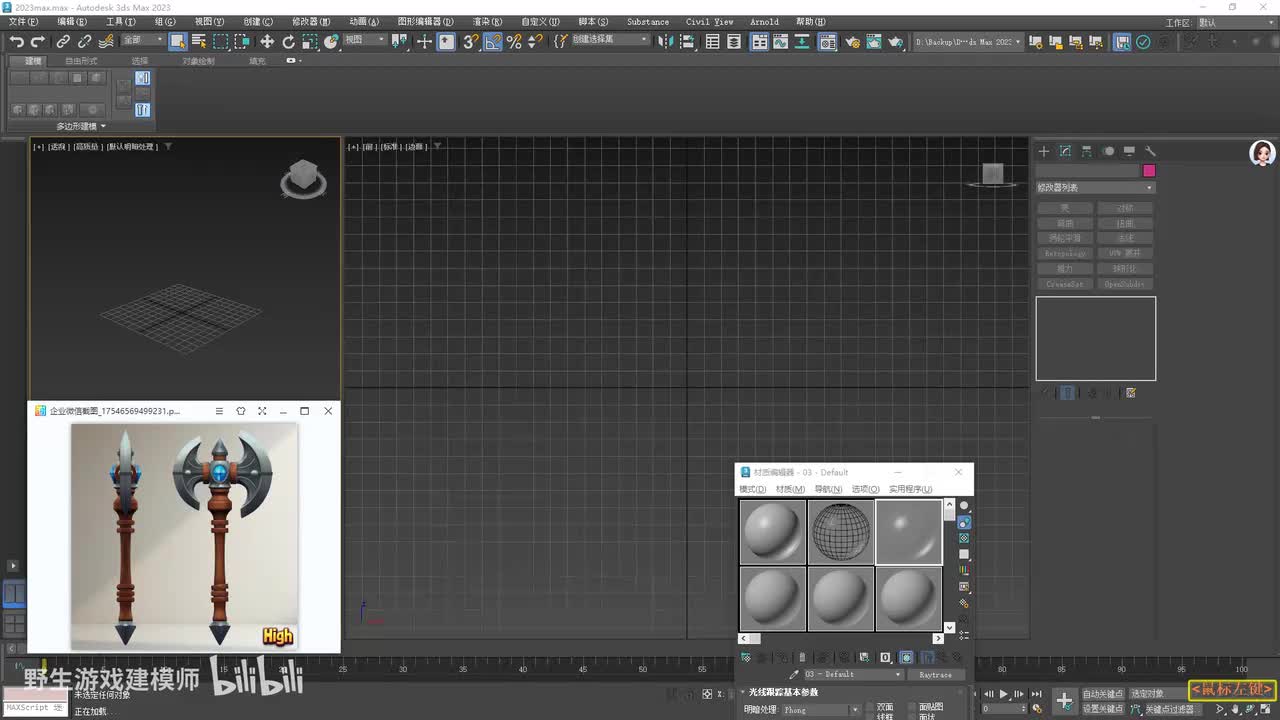Screen dimensions: 1280x720
Task: Click the large plus Set Keys button
Action: click(x=1064, y=701)
